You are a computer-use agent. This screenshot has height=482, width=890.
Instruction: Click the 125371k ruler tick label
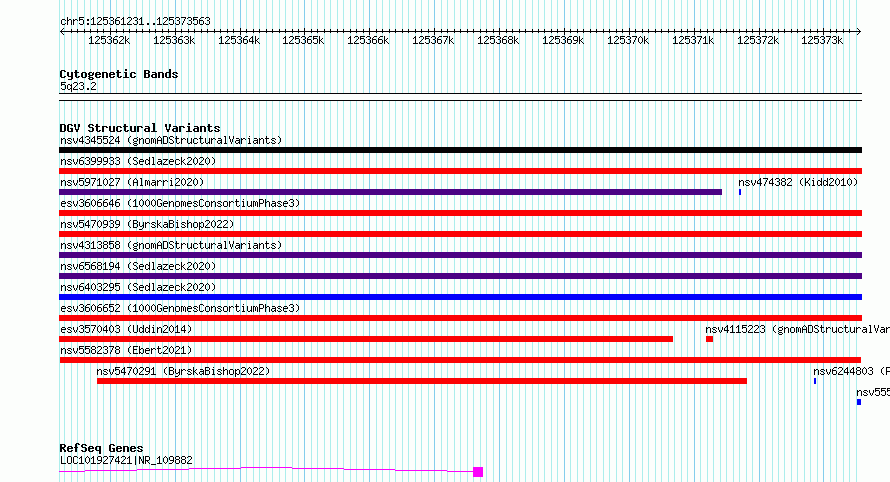(693, 41)
